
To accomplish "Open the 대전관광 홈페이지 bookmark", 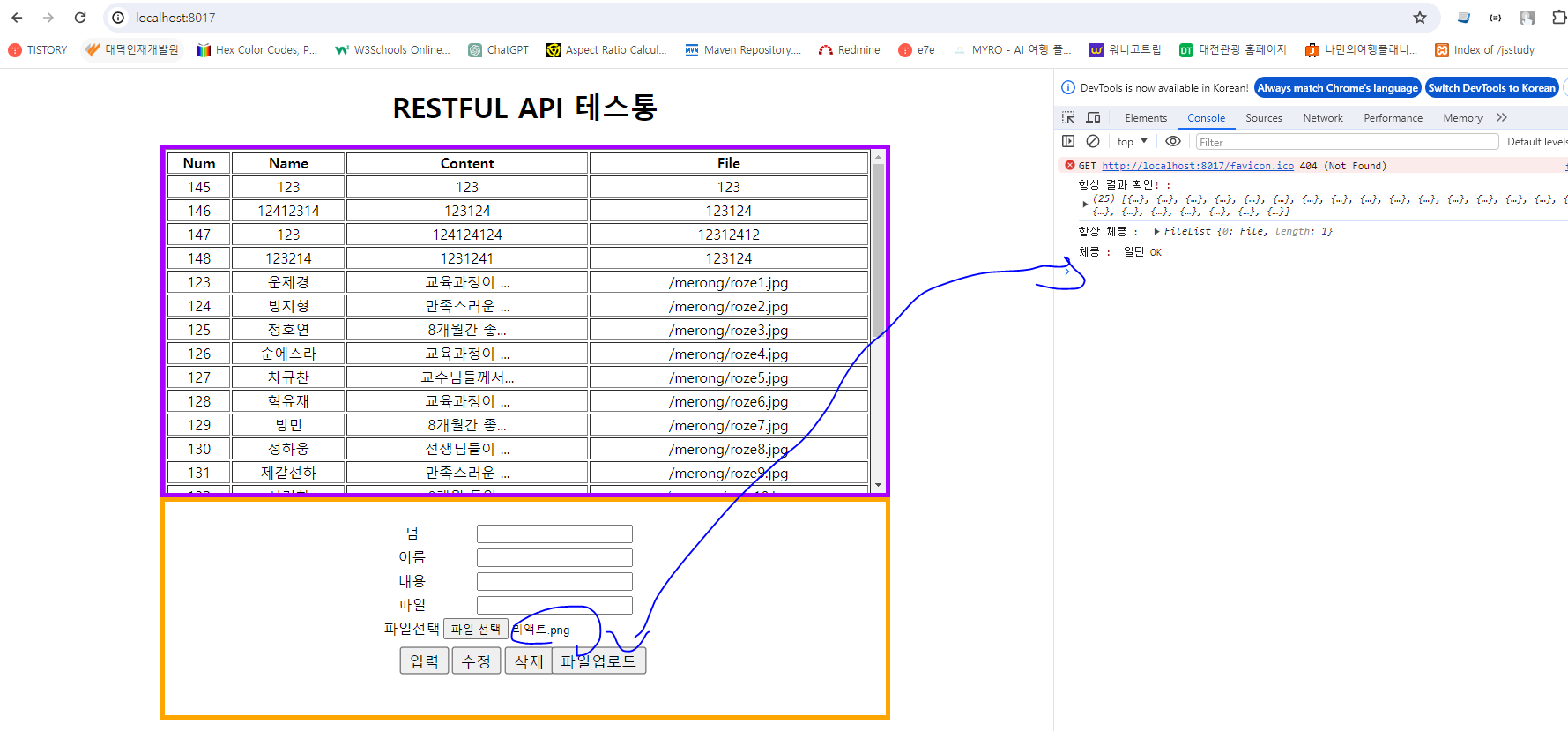I will point(1233,50).
